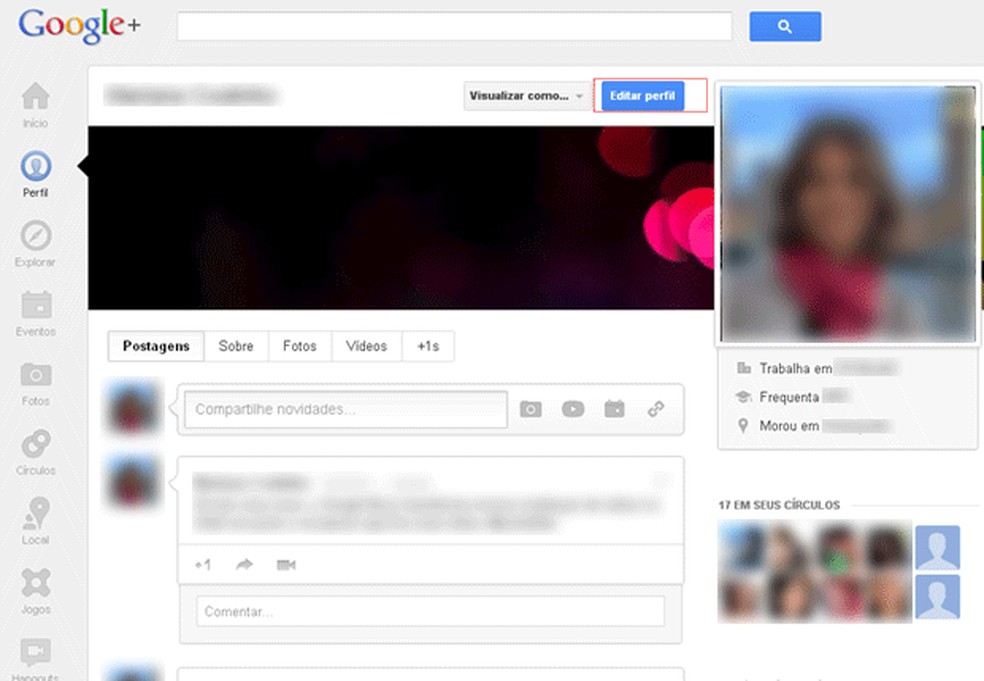Add a link via chain icon in share box

coord(656,409)
